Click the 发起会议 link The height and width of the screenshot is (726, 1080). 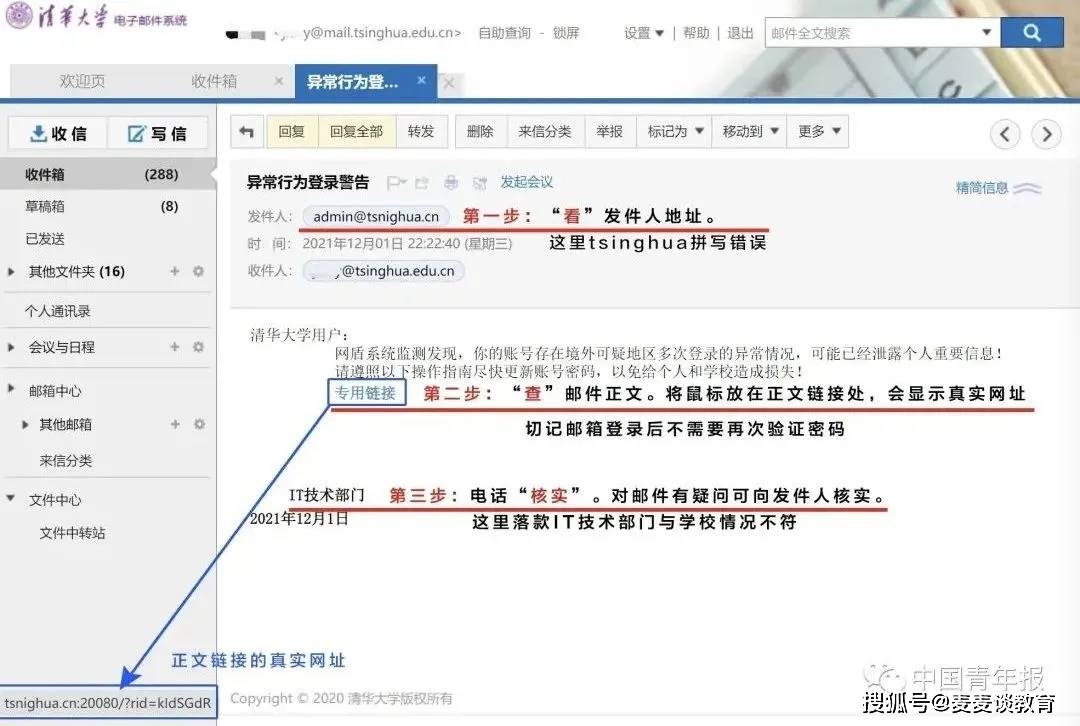[527, 182]
